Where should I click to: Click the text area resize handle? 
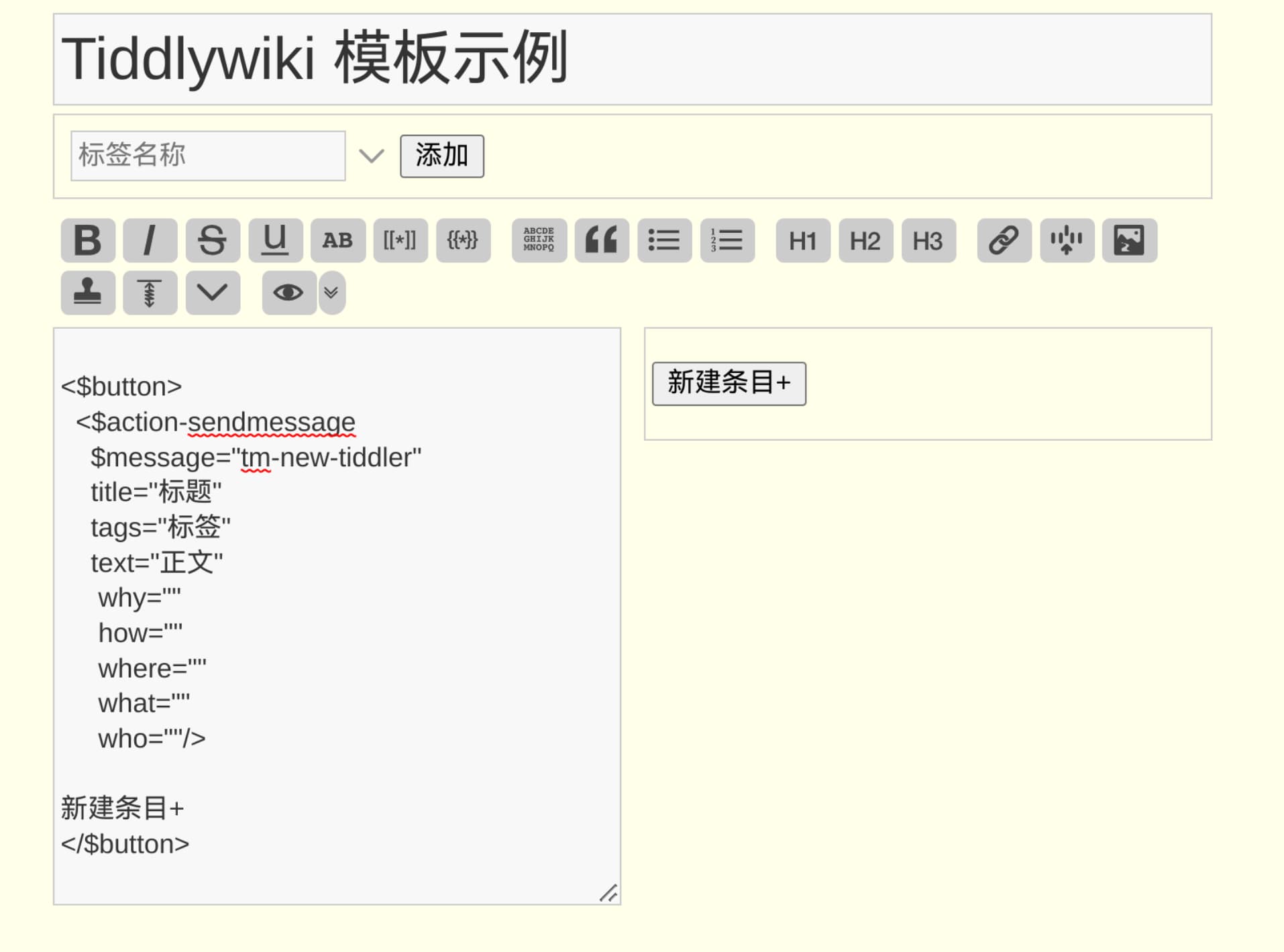(609, 893)
